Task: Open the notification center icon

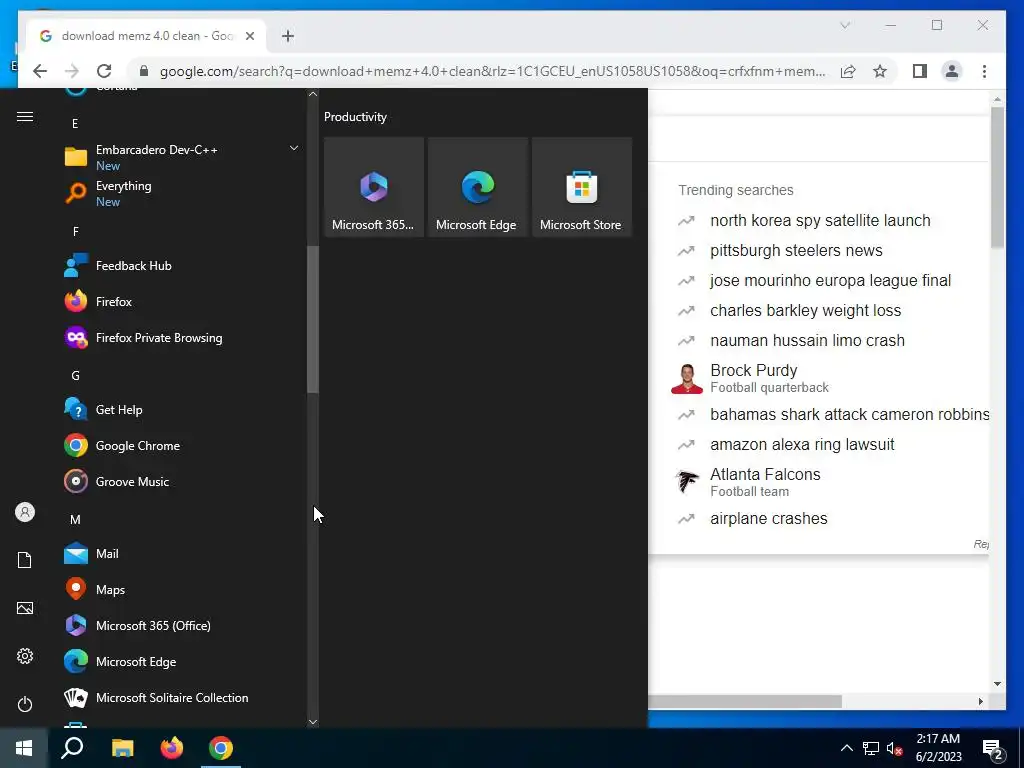Action: point(993,748)
